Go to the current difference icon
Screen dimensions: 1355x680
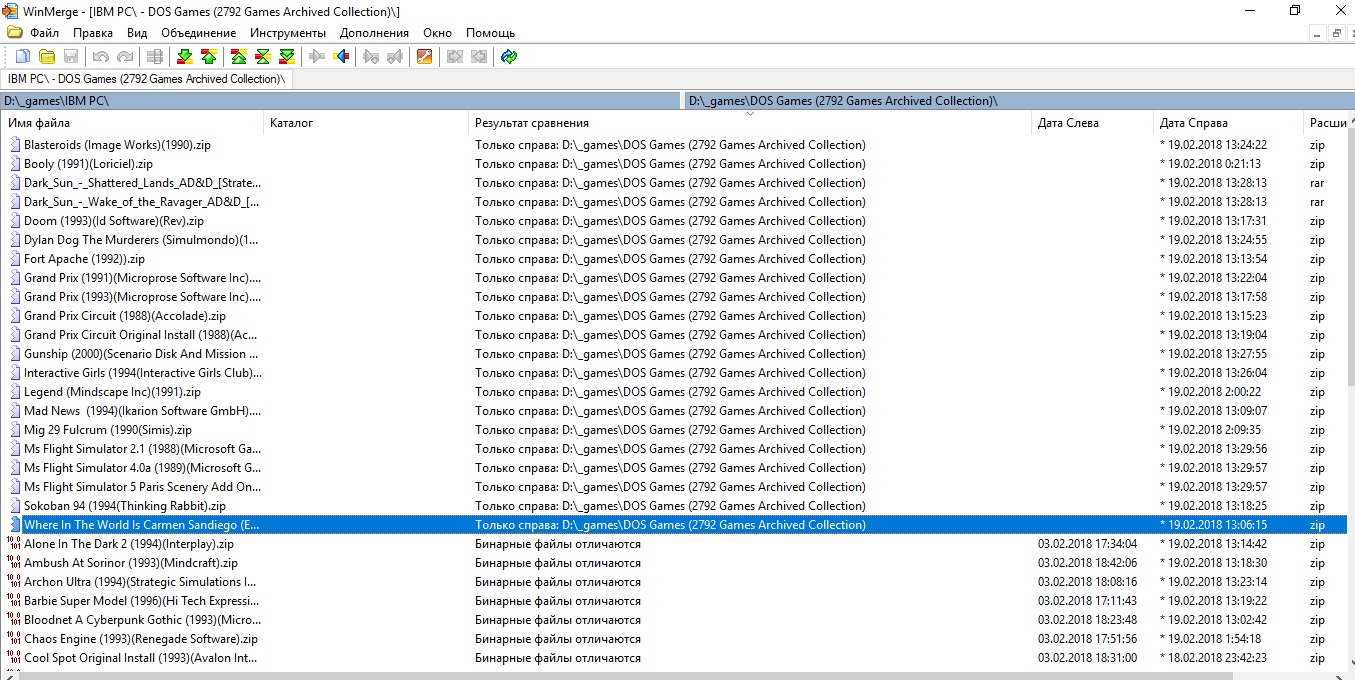coord(263,57)
